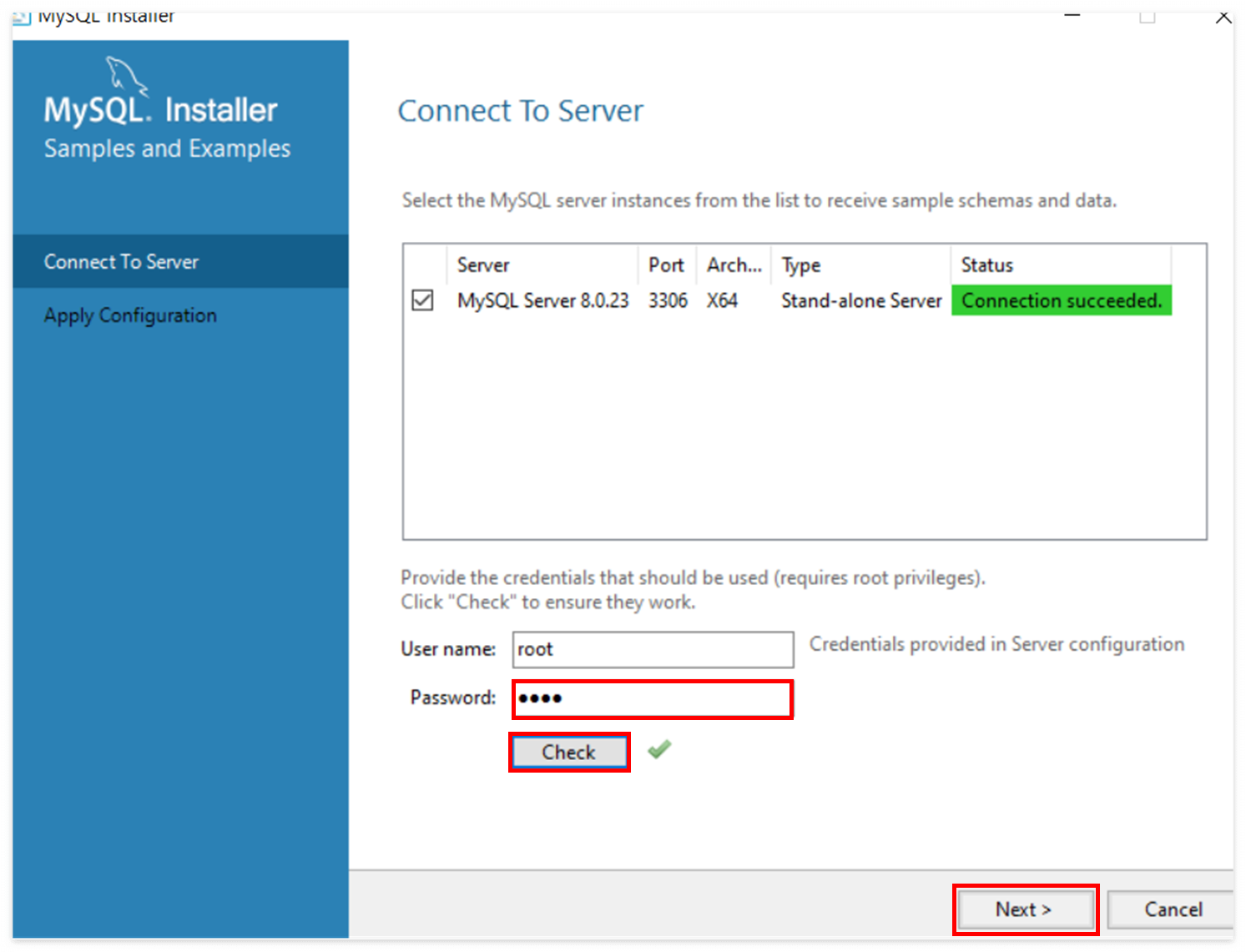This screenshot has width=1246, height=952.
Task: Click the MySQL Server 8.0.23 cell
Action: 542,300
